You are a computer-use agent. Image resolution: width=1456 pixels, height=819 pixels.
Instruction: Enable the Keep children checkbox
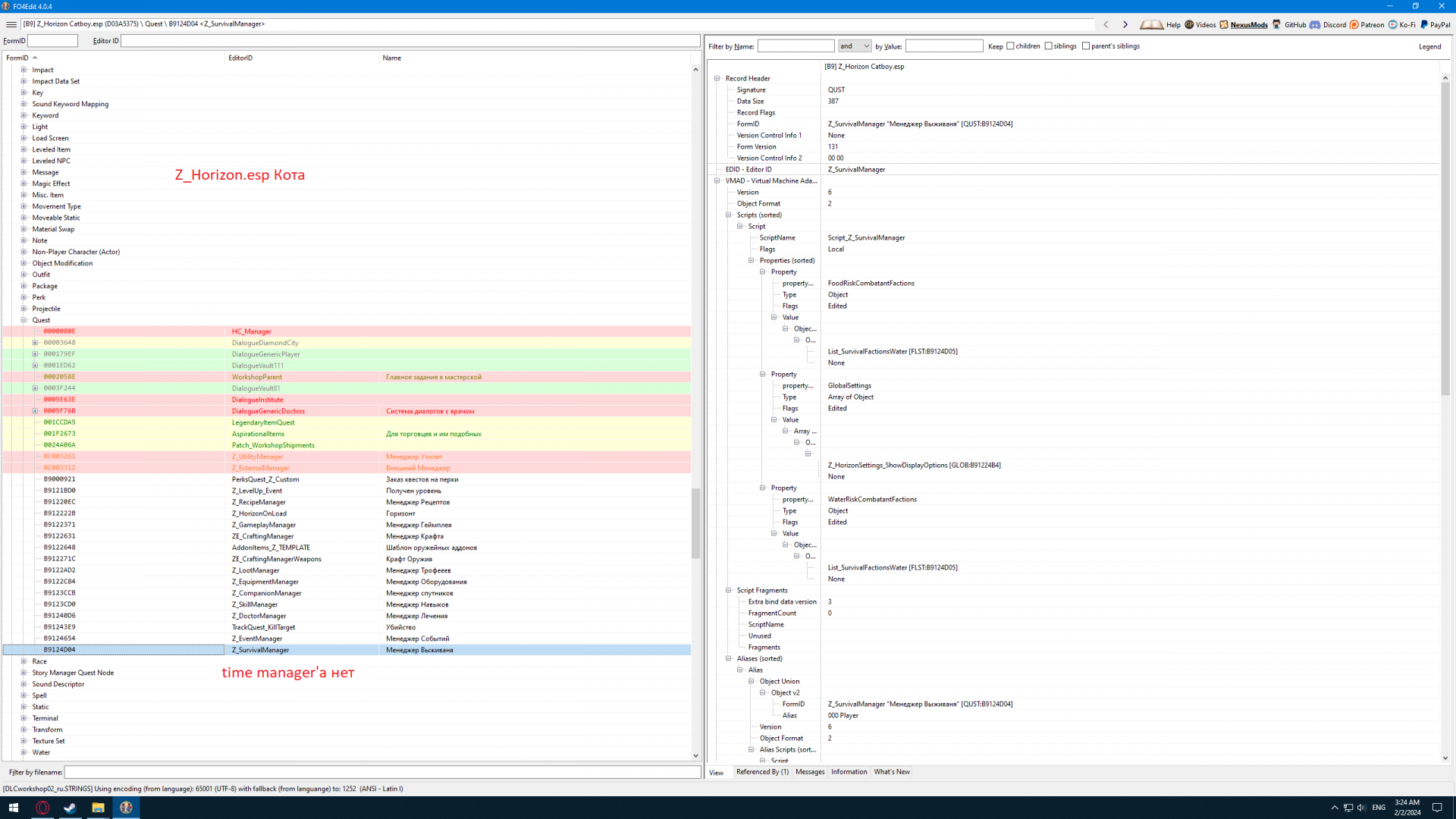1010,46
